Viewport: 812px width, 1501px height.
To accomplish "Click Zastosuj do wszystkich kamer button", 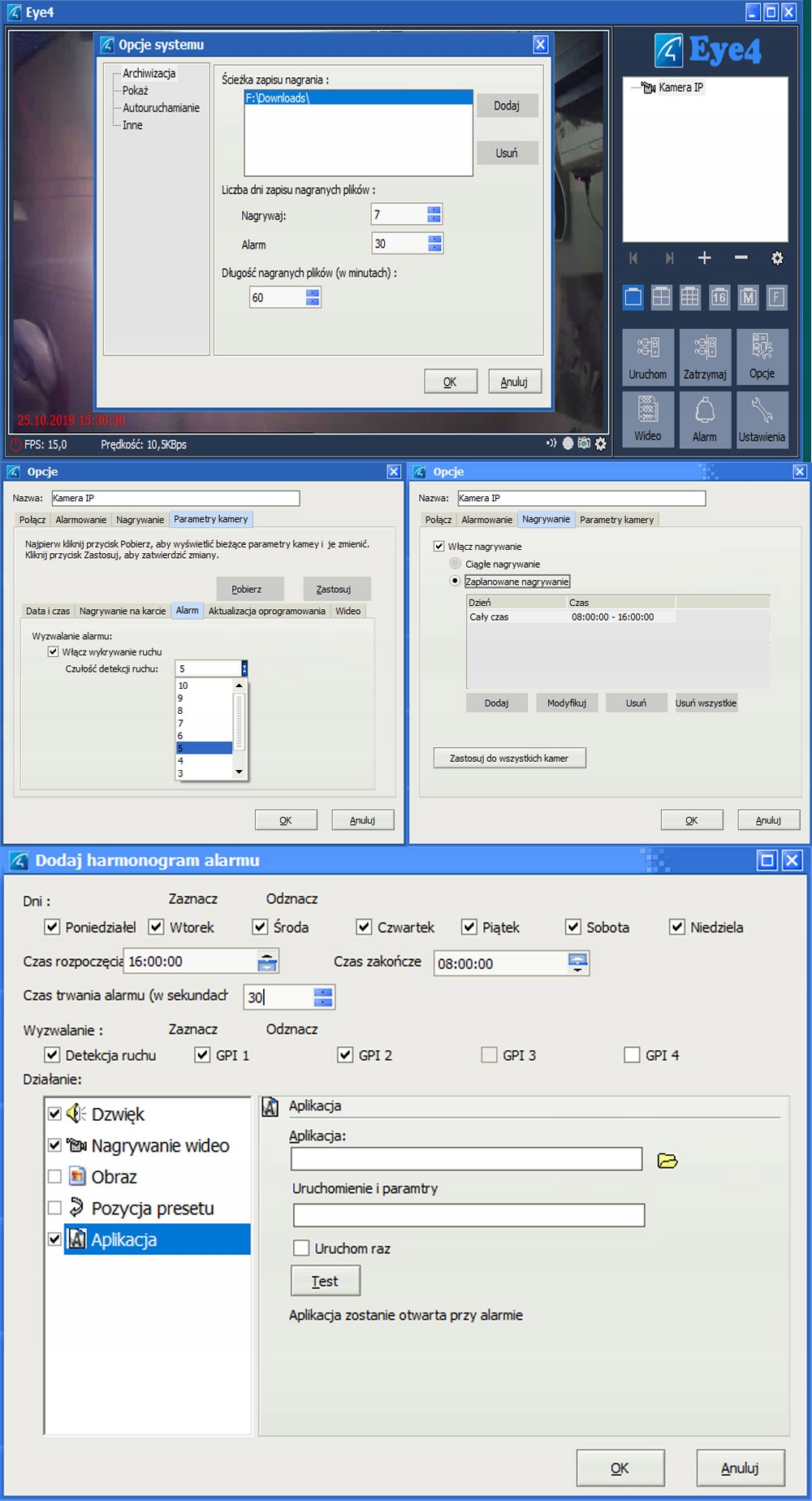I will pyautogui.click(x=509, y=758).
